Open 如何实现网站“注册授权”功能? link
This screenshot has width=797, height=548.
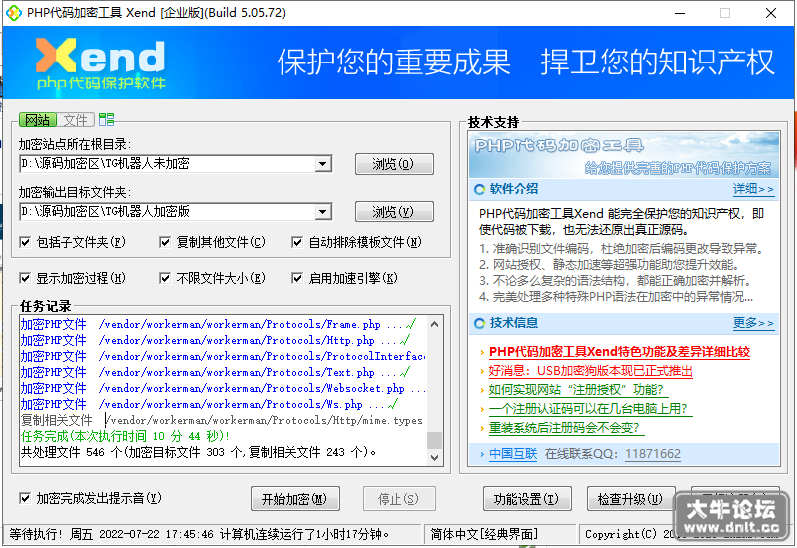(x=576, y=390)
